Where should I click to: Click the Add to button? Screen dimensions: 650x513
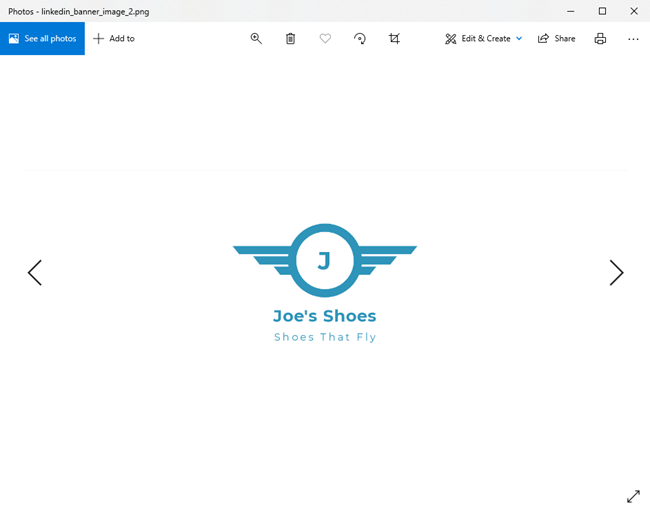click(114, 39)
